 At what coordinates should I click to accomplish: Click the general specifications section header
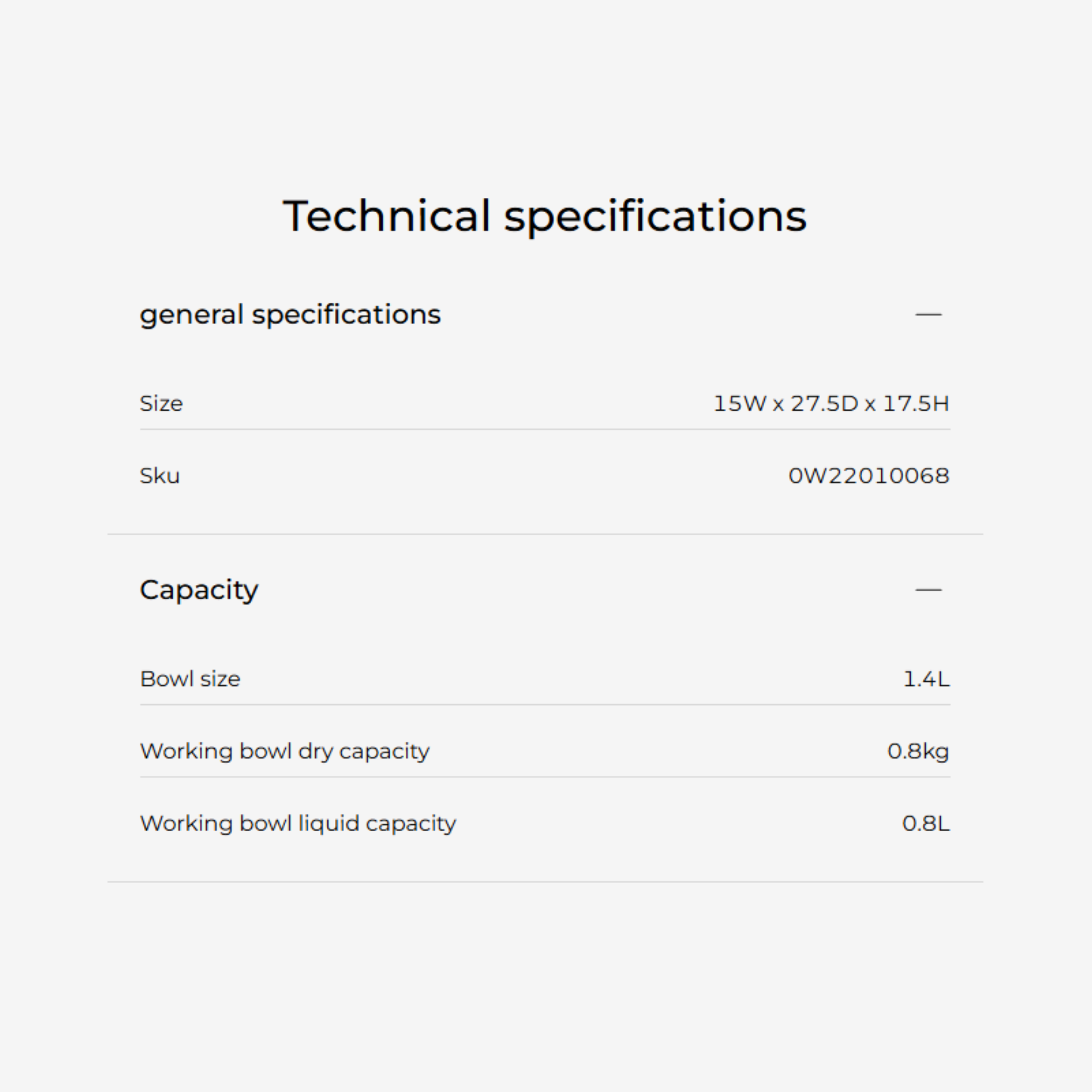click(290, 314)
